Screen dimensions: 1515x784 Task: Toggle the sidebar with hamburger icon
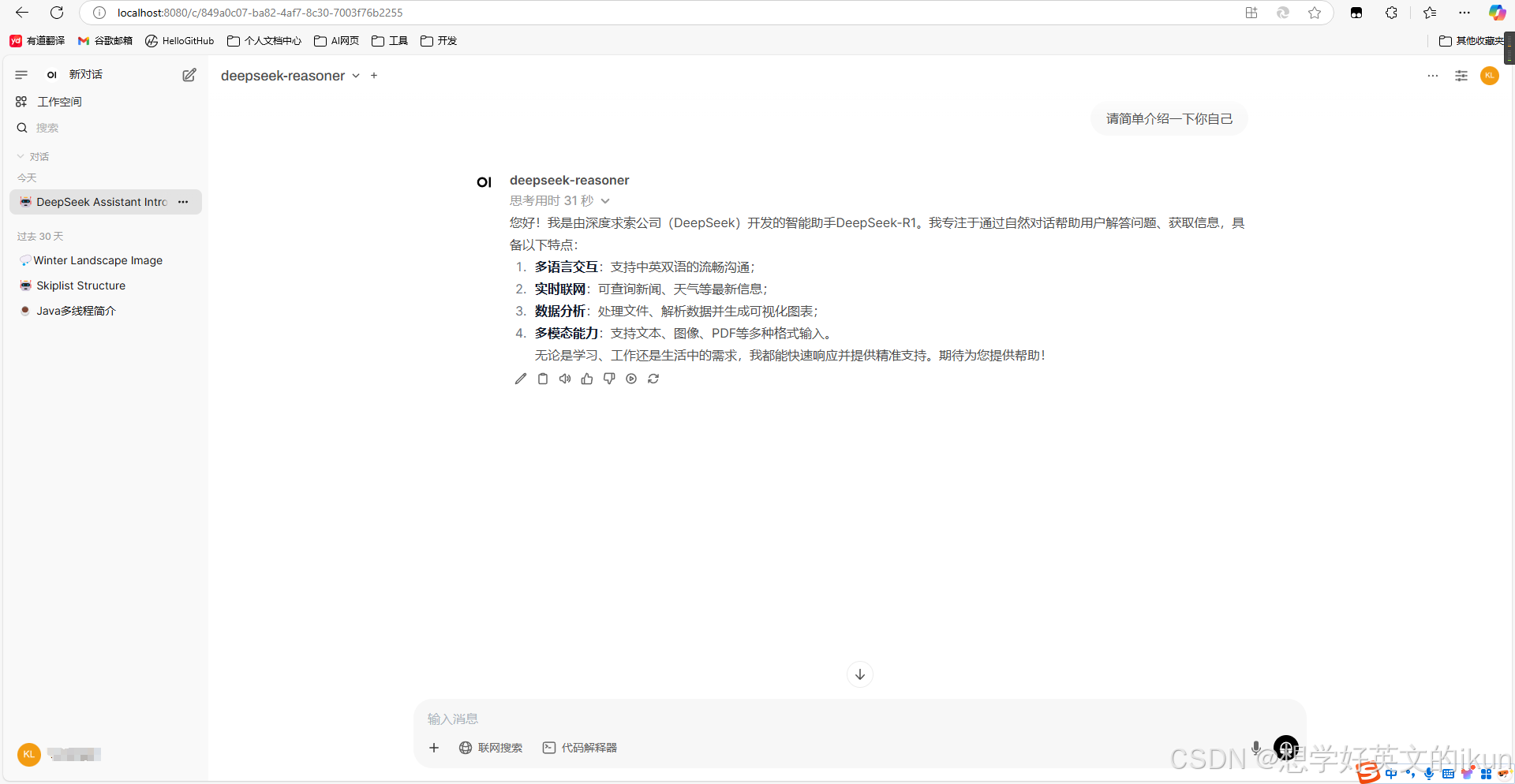point(21,75)
